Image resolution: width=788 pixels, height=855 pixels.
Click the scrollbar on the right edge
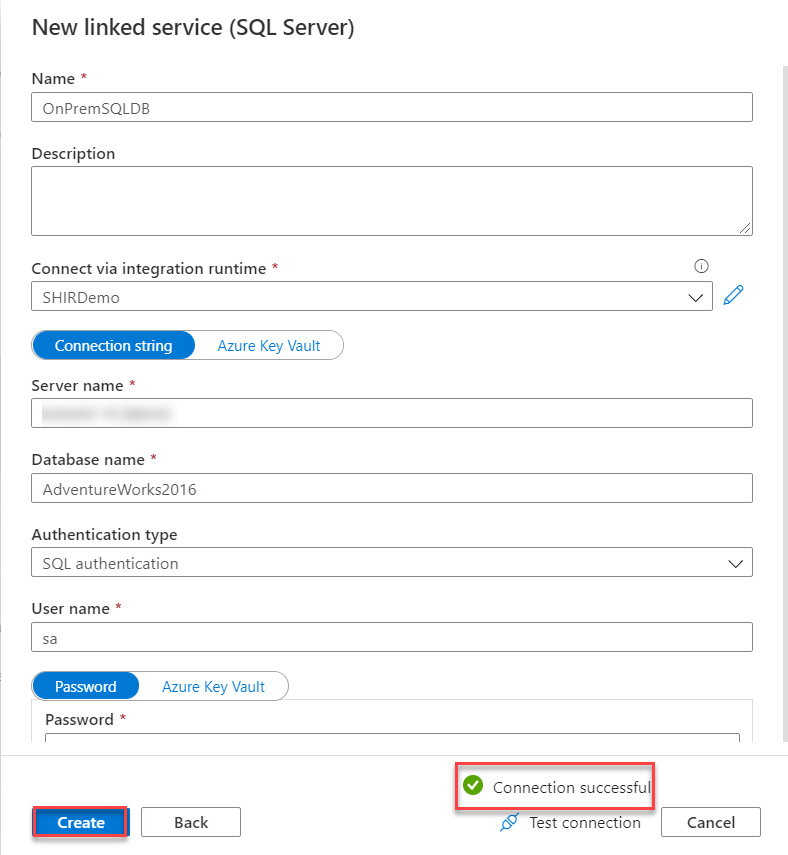coord(783,400)
